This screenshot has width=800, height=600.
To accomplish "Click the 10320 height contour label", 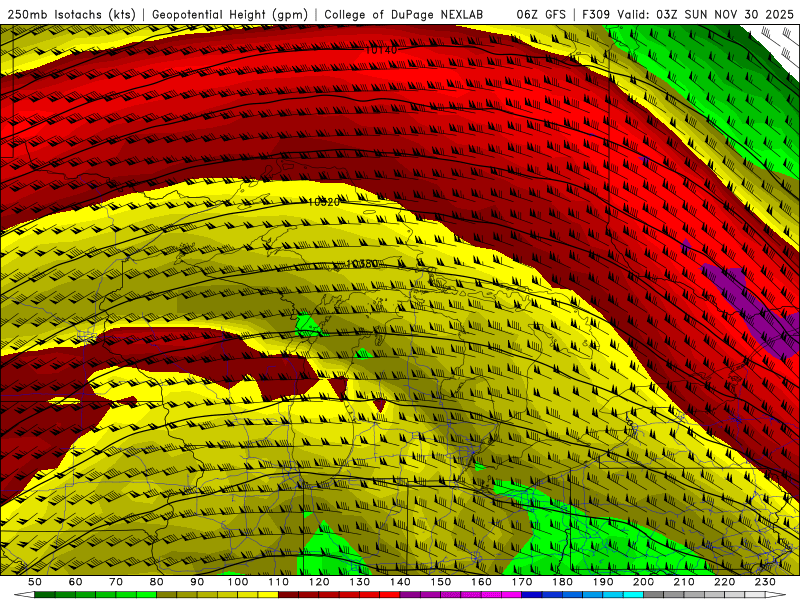I will click(324, 202).
